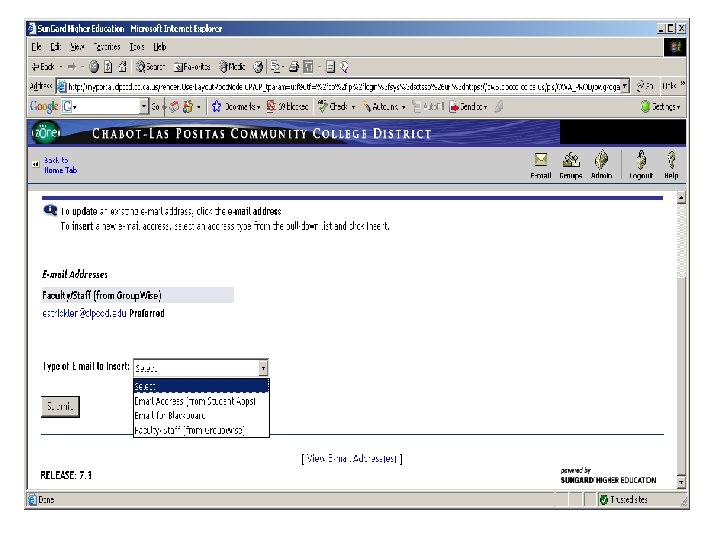720x540 pixels.
Task: Follow the View E-mail Addresses link
Action: click(352, 458)
